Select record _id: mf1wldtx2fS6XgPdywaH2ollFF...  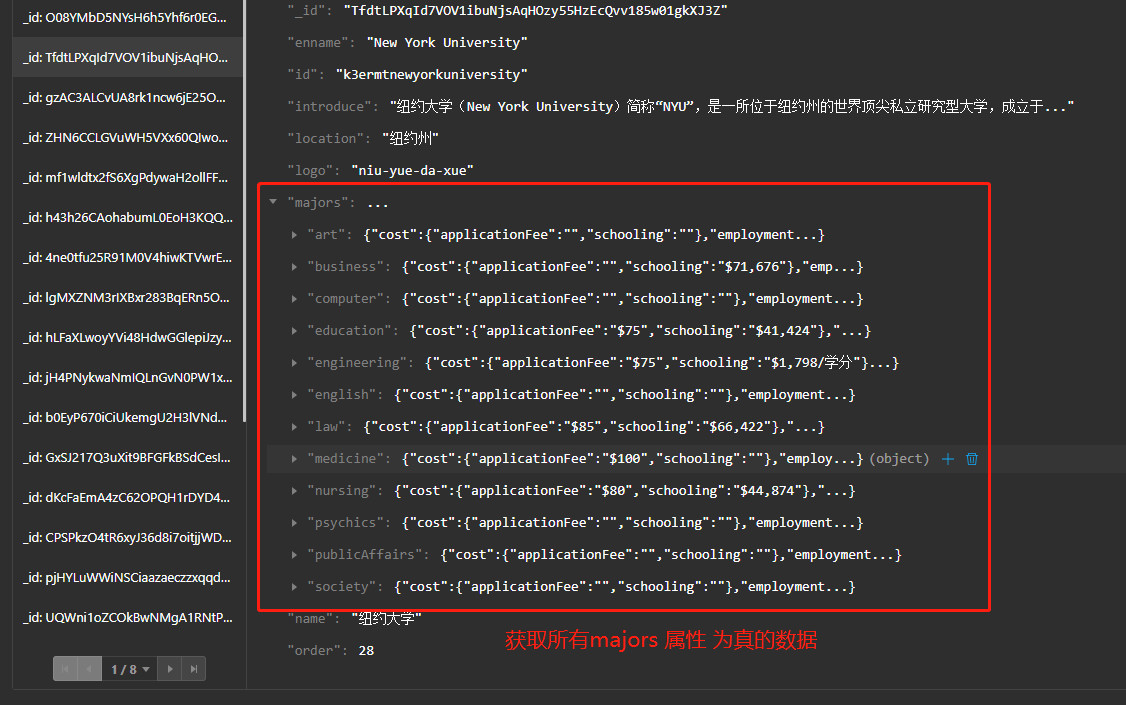128,177
